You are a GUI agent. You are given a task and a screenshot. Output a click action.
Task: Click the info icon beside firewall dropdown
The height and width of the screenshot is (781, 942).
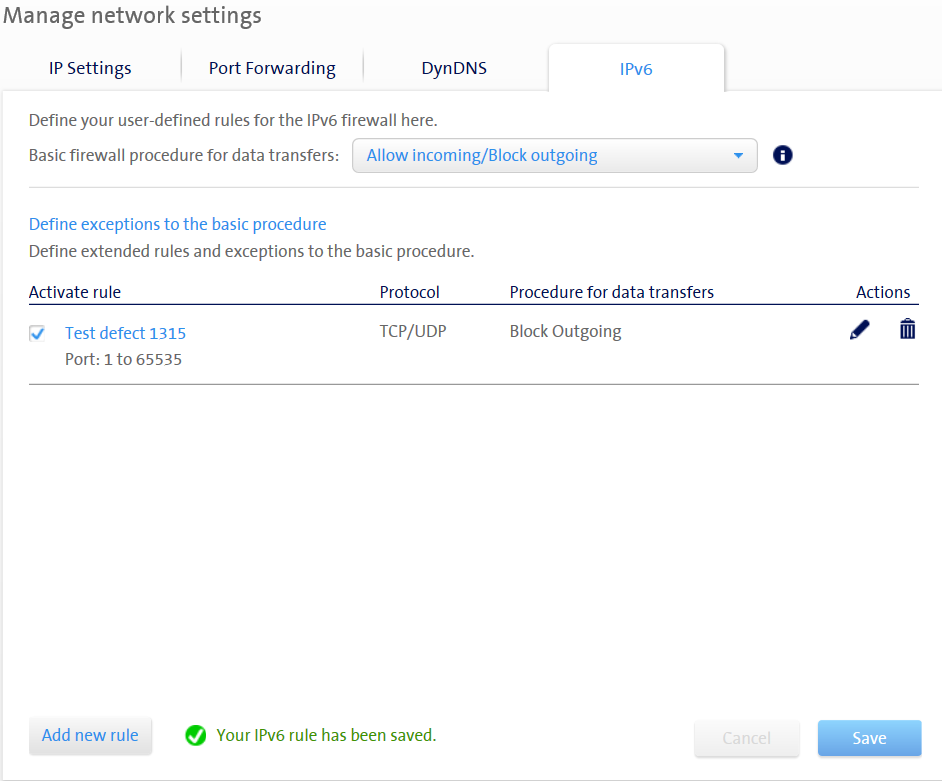coord(783,155)
